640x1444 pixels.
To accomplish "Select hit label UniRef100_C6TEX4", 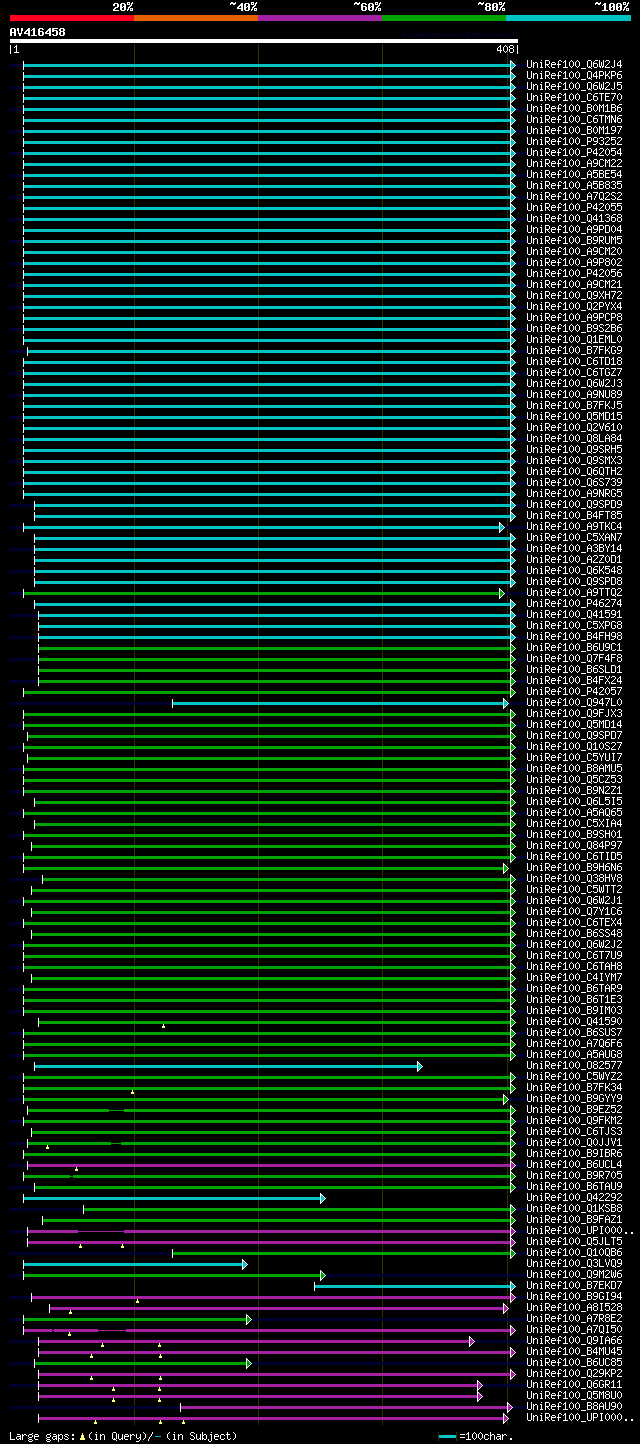I will (x=574, y=923).
